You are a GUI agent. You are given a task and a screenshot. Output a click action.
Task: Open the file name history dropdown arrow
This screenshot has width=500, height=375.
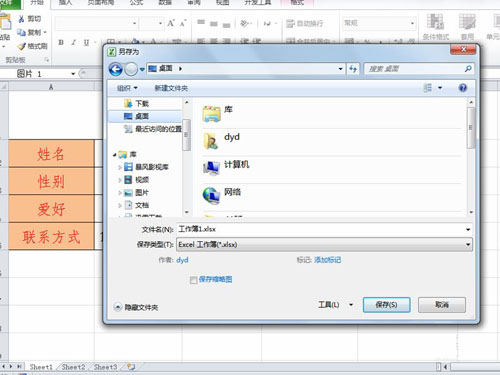[468, 229]
